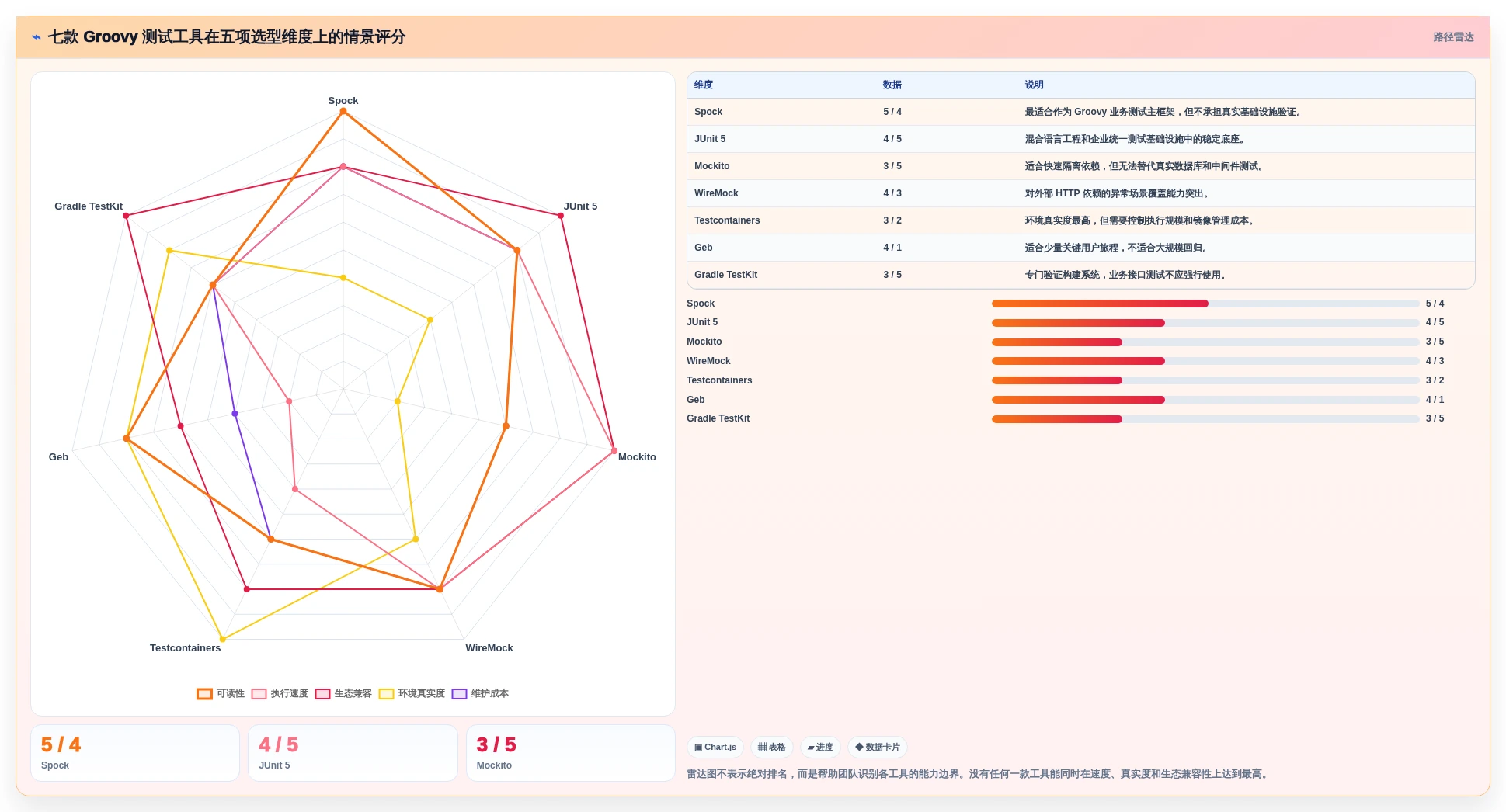The height and width of the screenshot is (812, 1506).
Task: Select the Testcontainers table row name
Action: click(x=727, y=220)
